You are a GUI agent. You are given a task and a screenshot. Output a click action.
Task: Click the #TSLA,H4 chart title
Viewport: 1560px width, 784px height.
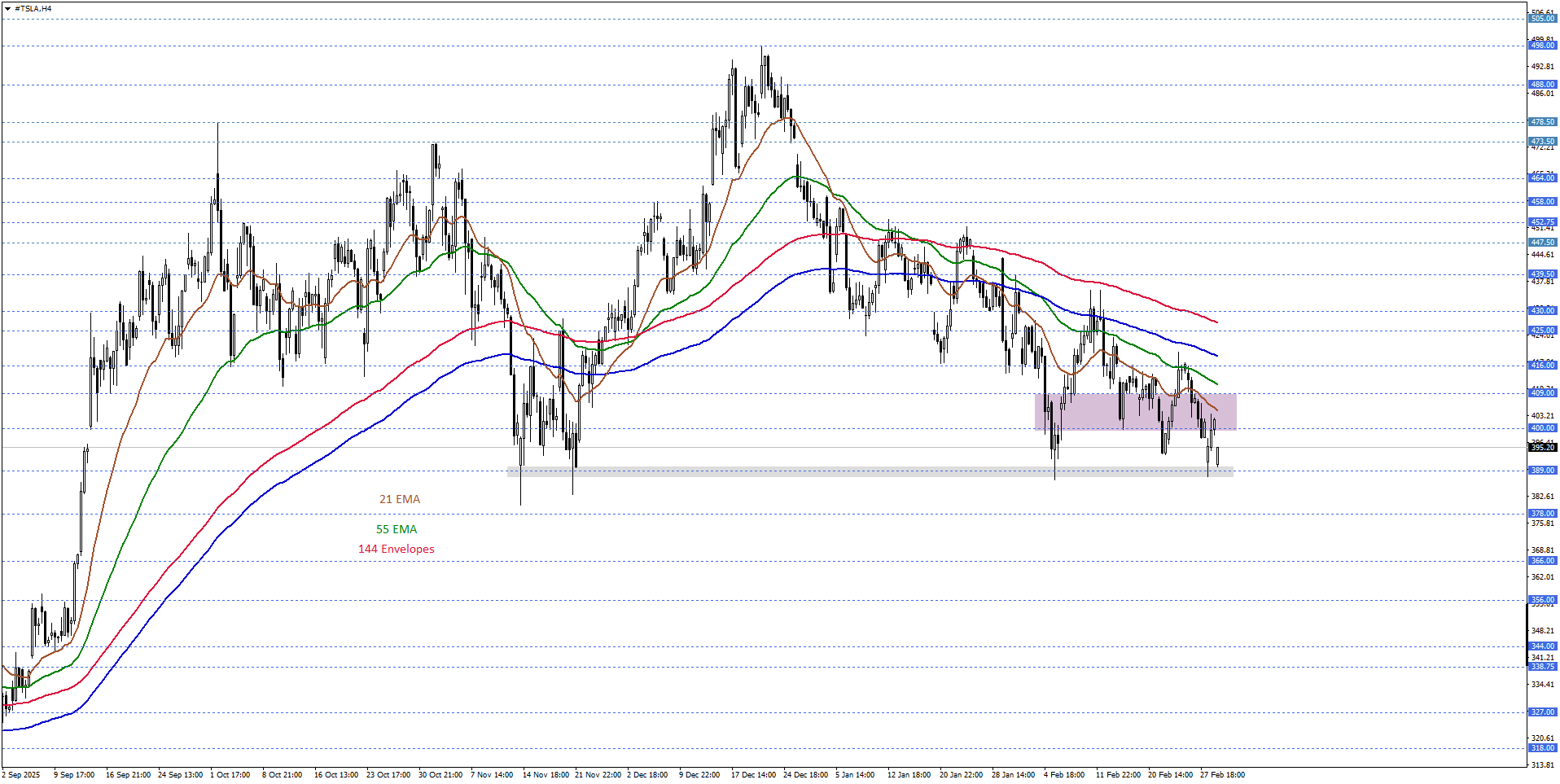[33, 9]
